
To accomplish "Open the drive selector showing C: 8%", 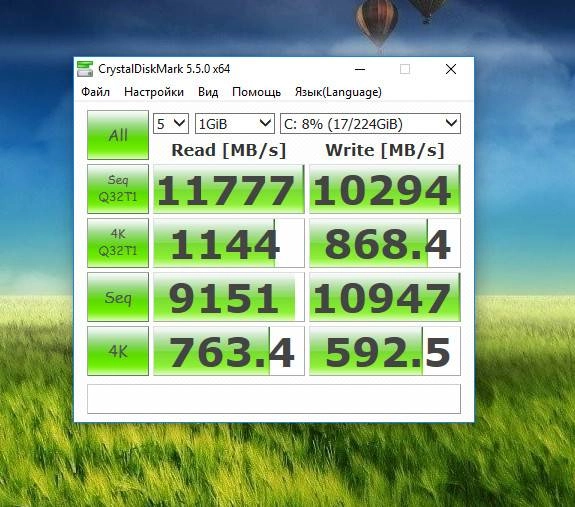I will [x=370, y=124].
